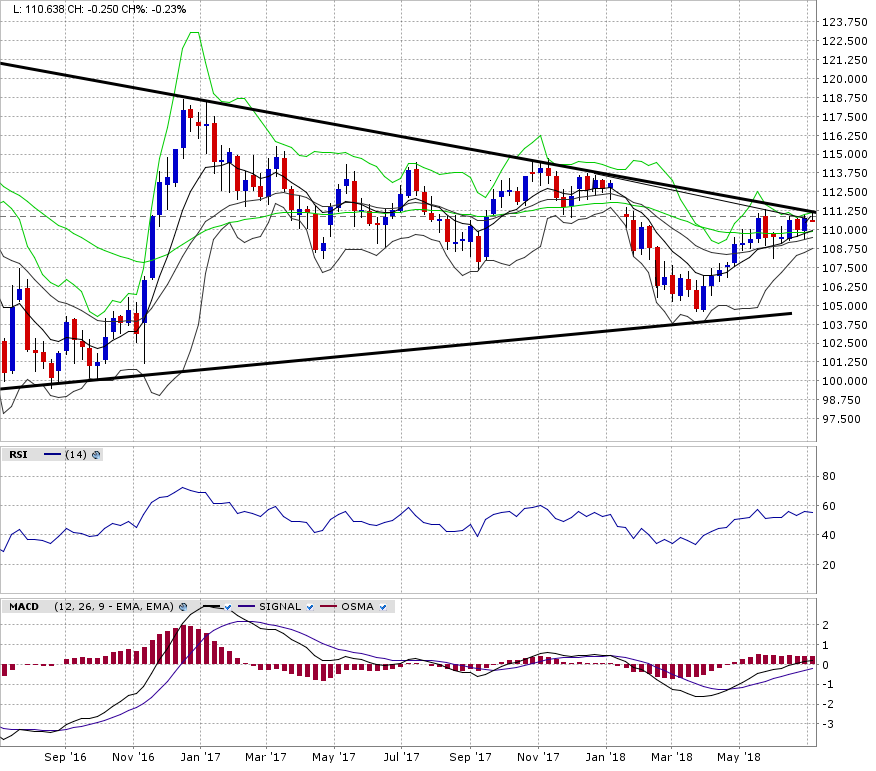The height and width of the screenshot is (771, 876).
Task: Click the Sep '16 date label
Action: click(x=65, y=757)
